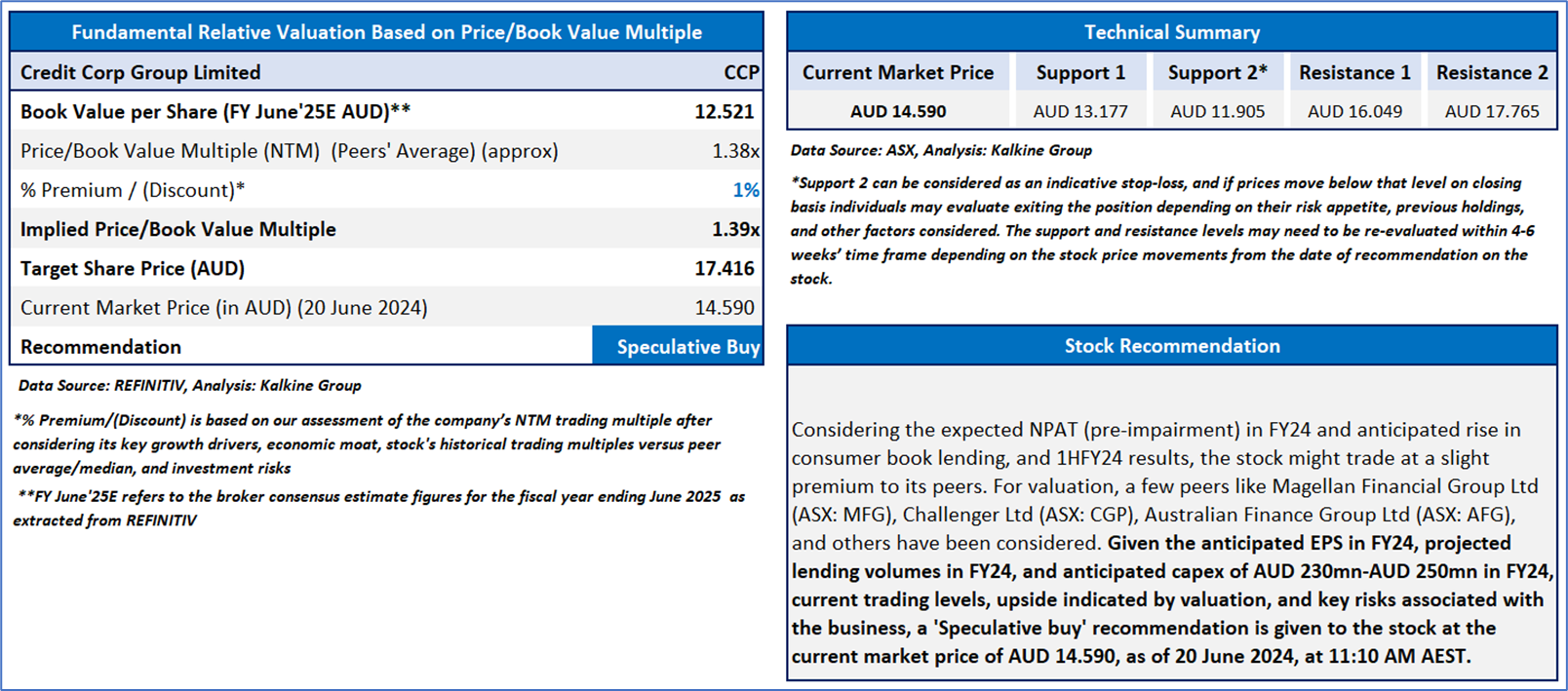Select the Recommendation row label
Image resolution: width=1568 pixels, height=691 pixels.
pos(100,347)
